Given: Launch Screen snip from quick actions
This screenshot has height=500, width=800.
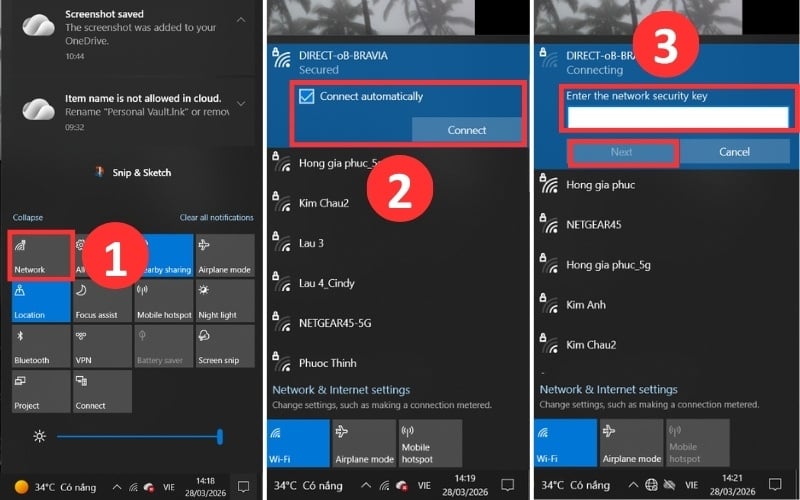Looking at the screenshot, I should point(224,346).
